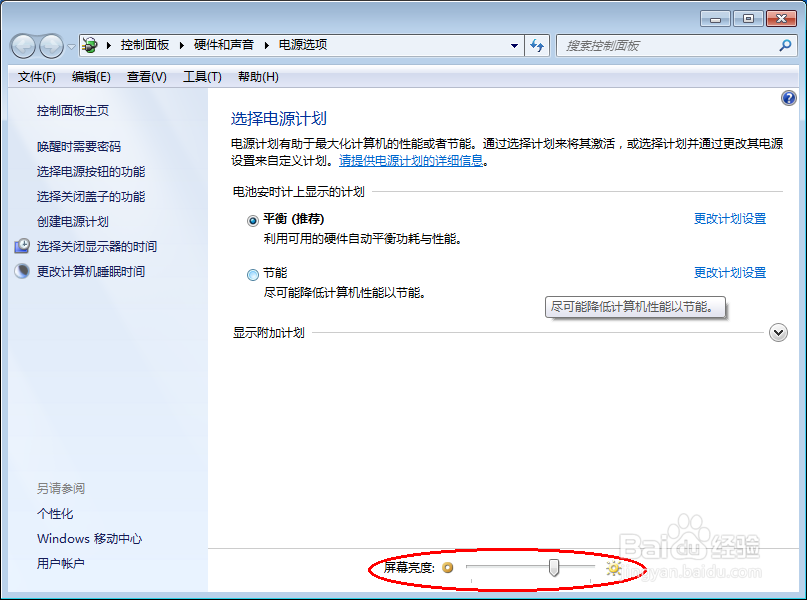
Task: Open 请提供电源计划的详细信息 link
Action: pyautogui.click(x=411, y=161)
